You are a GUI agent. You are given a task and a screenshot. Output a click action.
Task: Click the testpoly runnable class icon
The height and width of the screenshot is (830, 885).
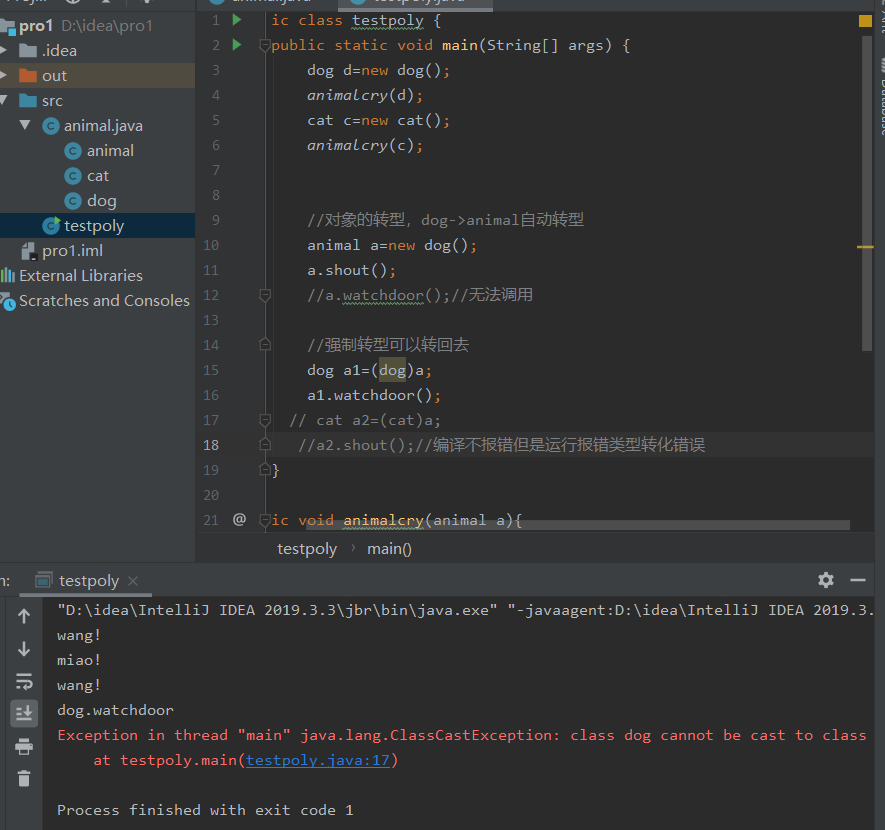[x=51, y=225]
